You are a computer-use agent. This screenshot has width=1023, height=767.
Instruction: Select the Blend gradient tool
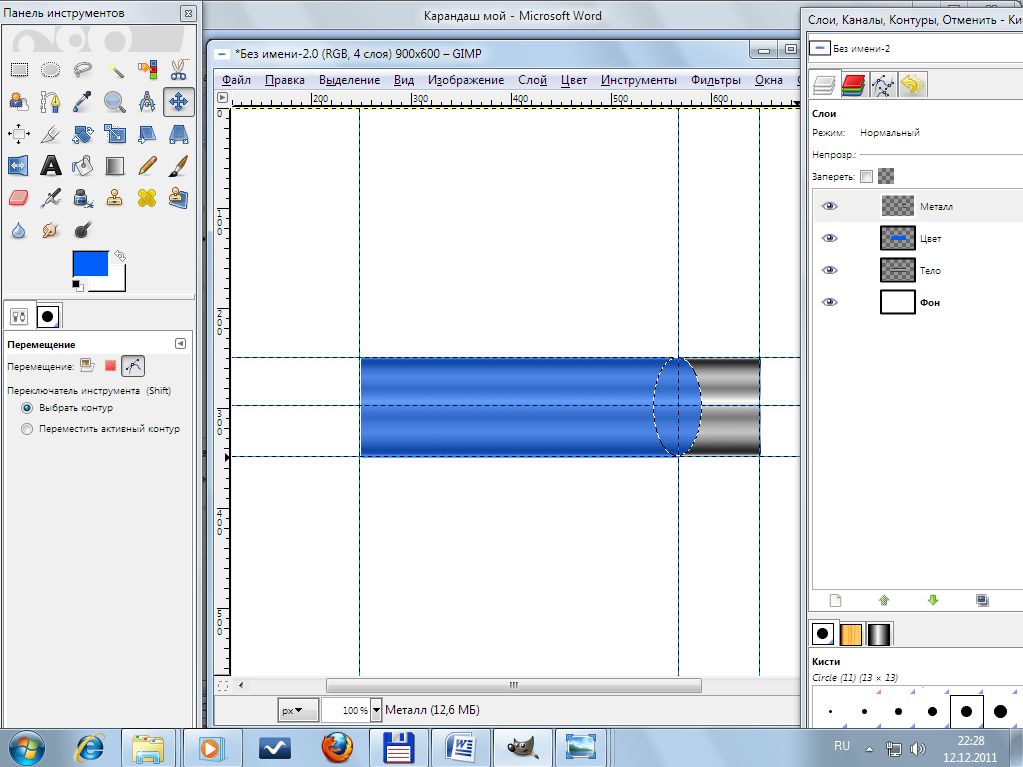pos(115,165)
